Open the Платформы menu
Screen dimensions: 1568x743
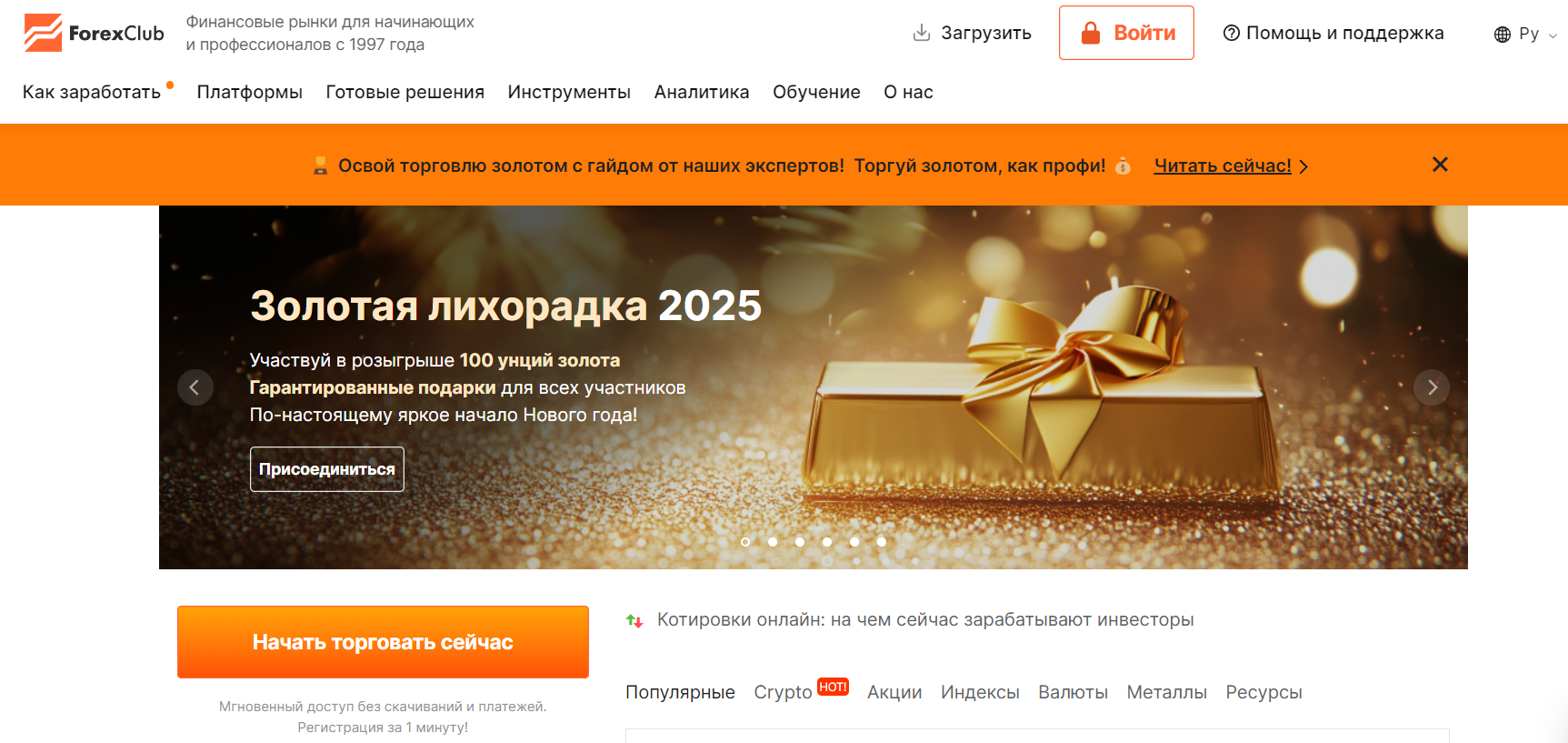click(x=249, y=92)
